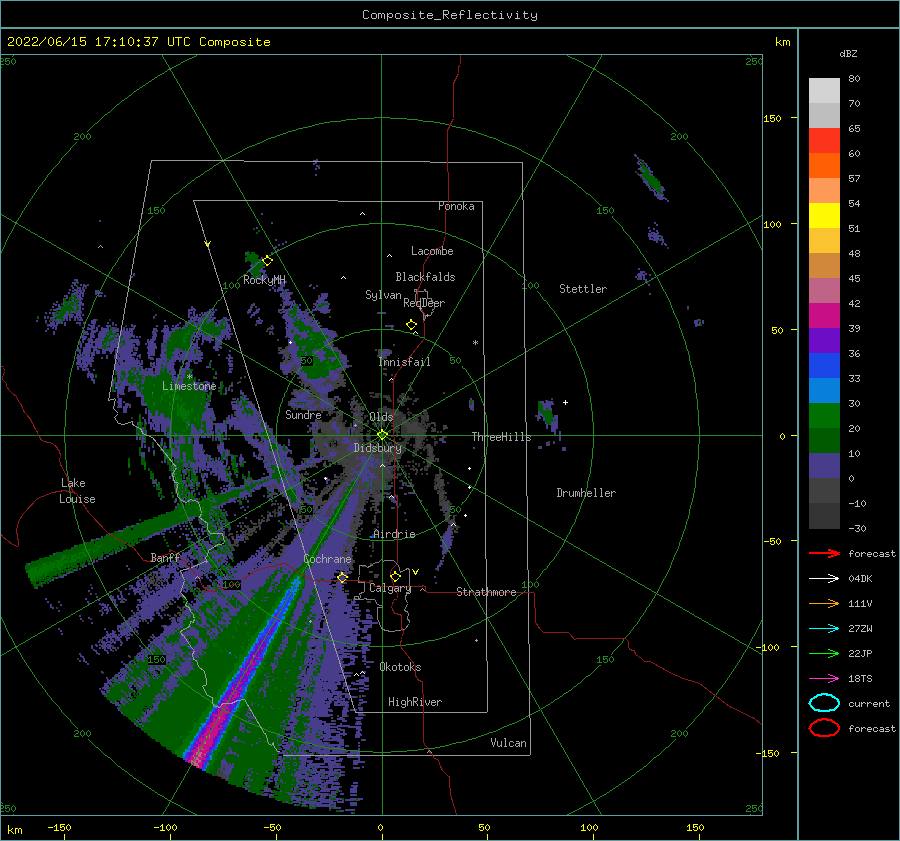This screenshot has width=900, height=841.
Task: Click the yellow diamond marker near Cochrane
Action: click(342, 577)
